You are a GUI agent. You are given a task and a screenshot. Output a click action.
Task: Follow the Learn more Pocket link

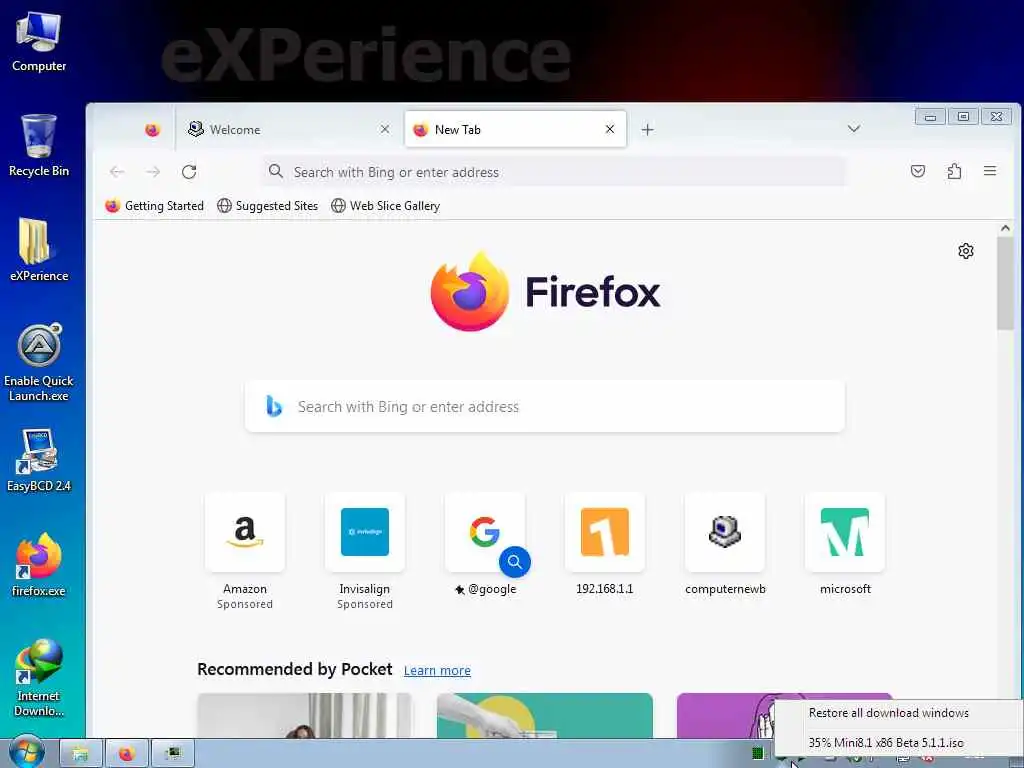(x=437, y=671)
